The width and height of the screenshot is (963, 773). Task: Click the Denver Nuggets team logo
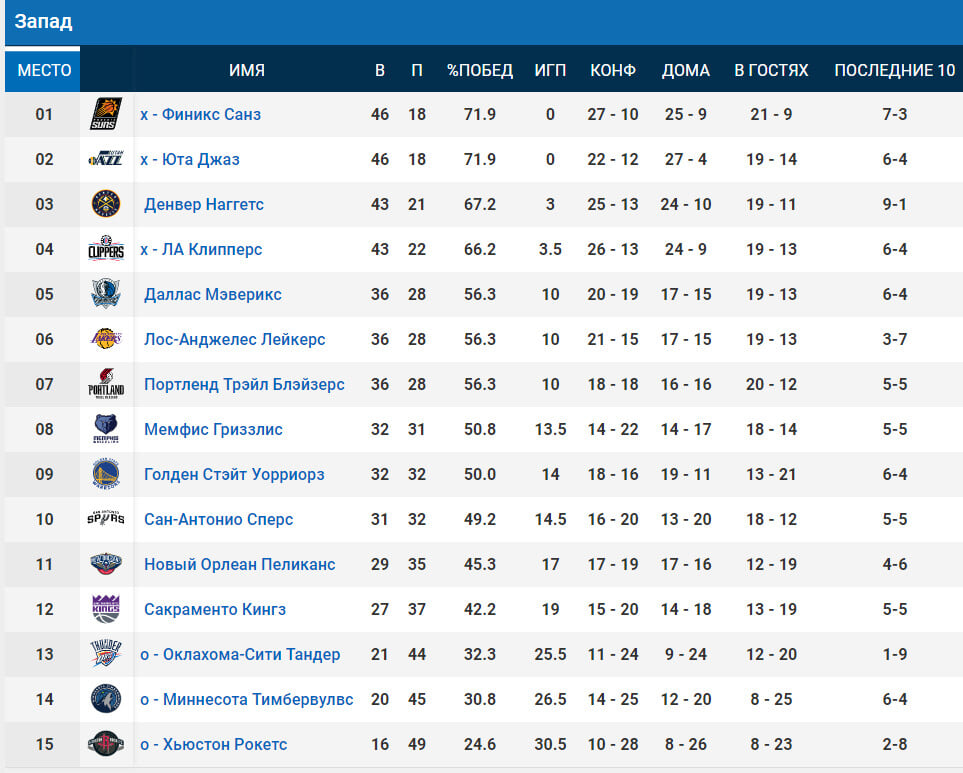pos(106,204)
